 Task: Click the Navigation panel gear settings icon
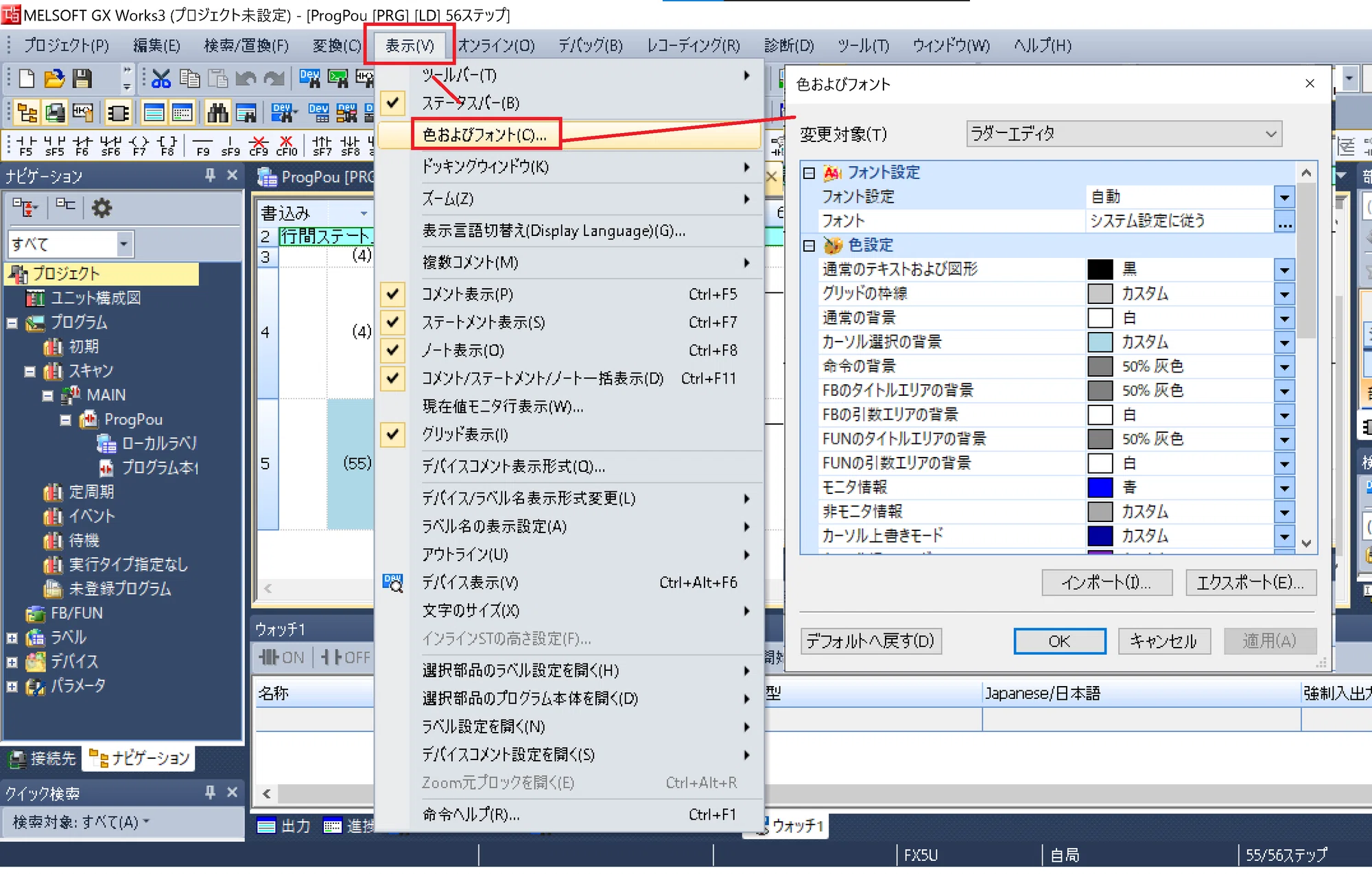pos(102,208)
